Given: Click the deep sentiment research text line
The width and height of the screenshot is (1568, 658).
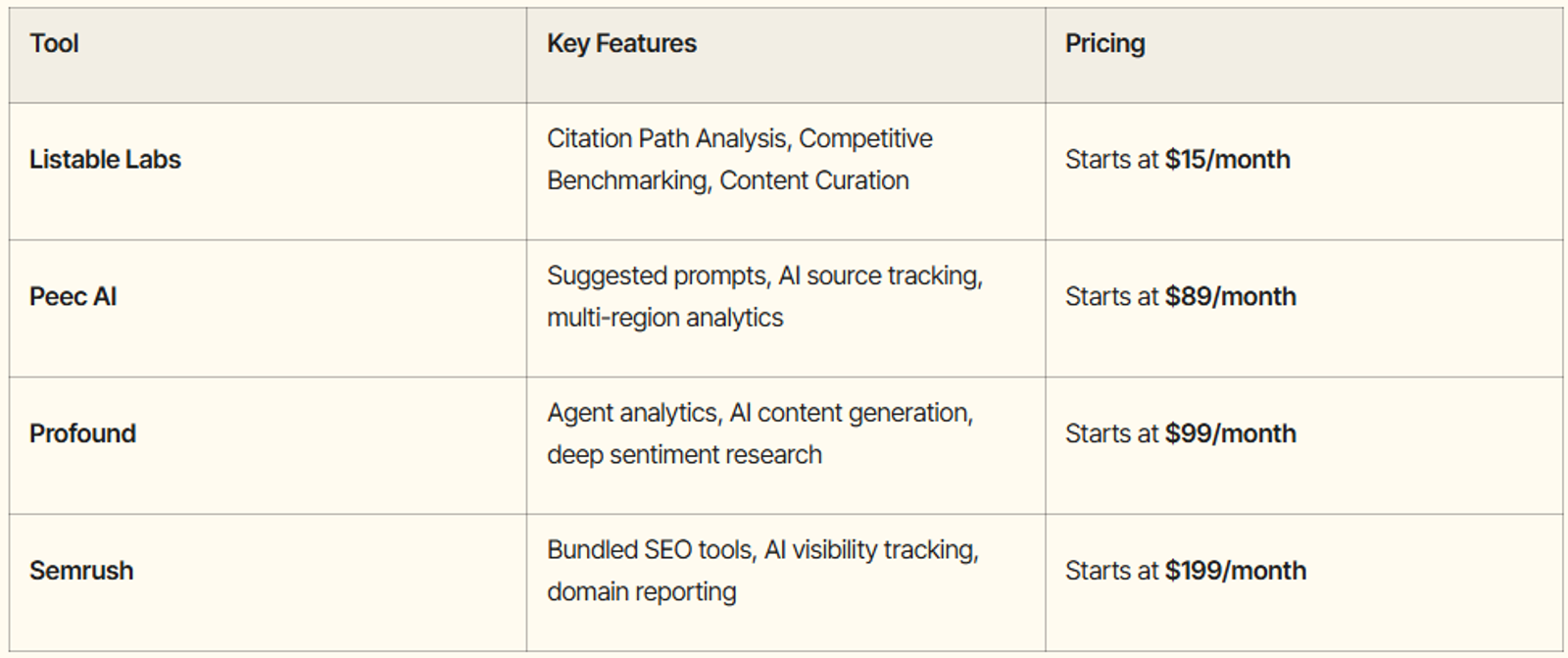Looking at the screenshot, I should point(684,455).
